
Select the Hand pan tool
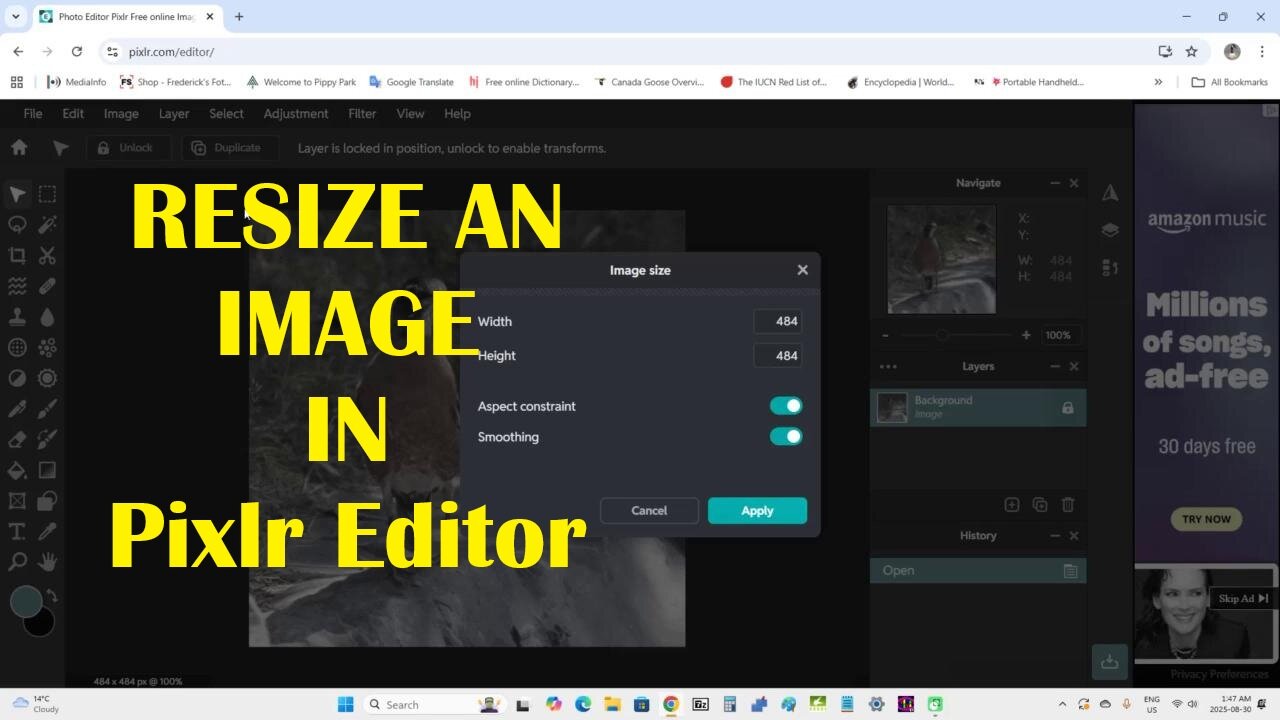[x=47, y=562]
